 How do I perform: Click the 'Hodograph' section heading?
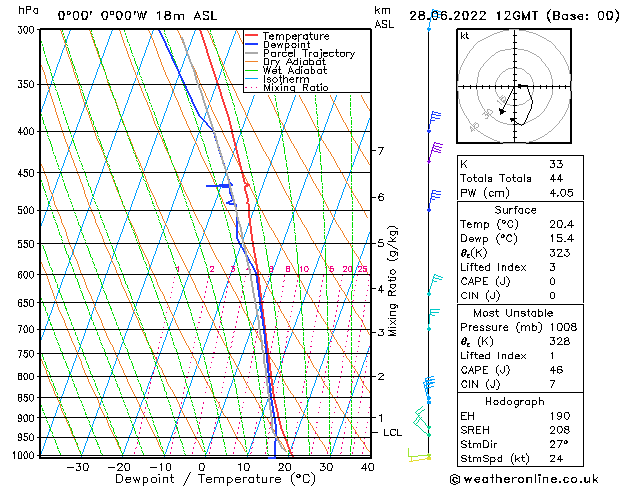coord(515,402)
